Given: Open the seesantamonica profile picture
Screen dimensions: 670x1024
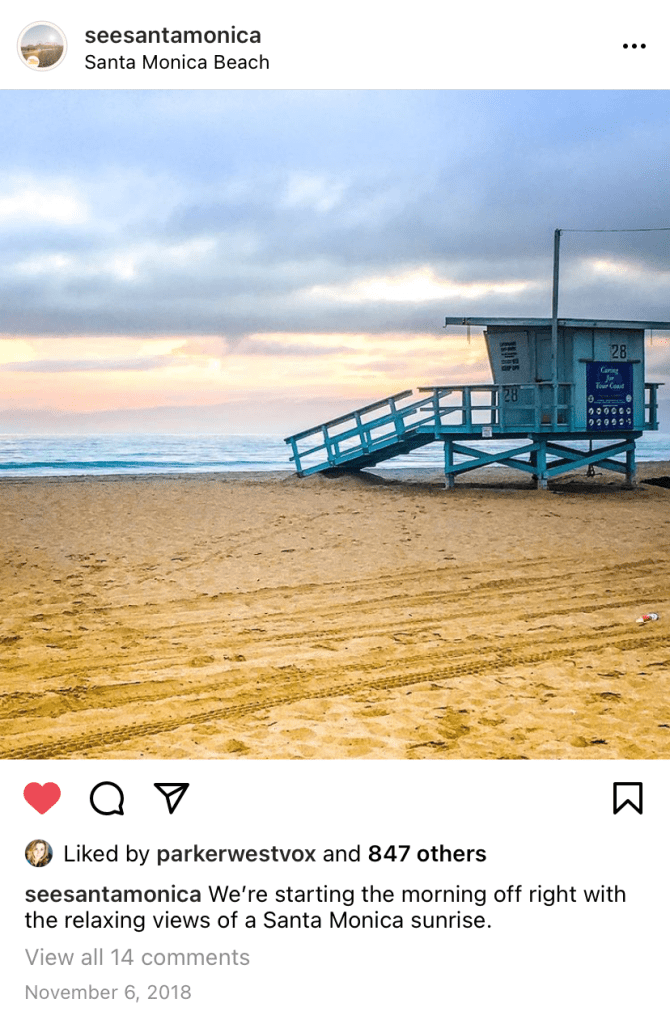Looking at the screenshot, I should (x=42, y=46).
